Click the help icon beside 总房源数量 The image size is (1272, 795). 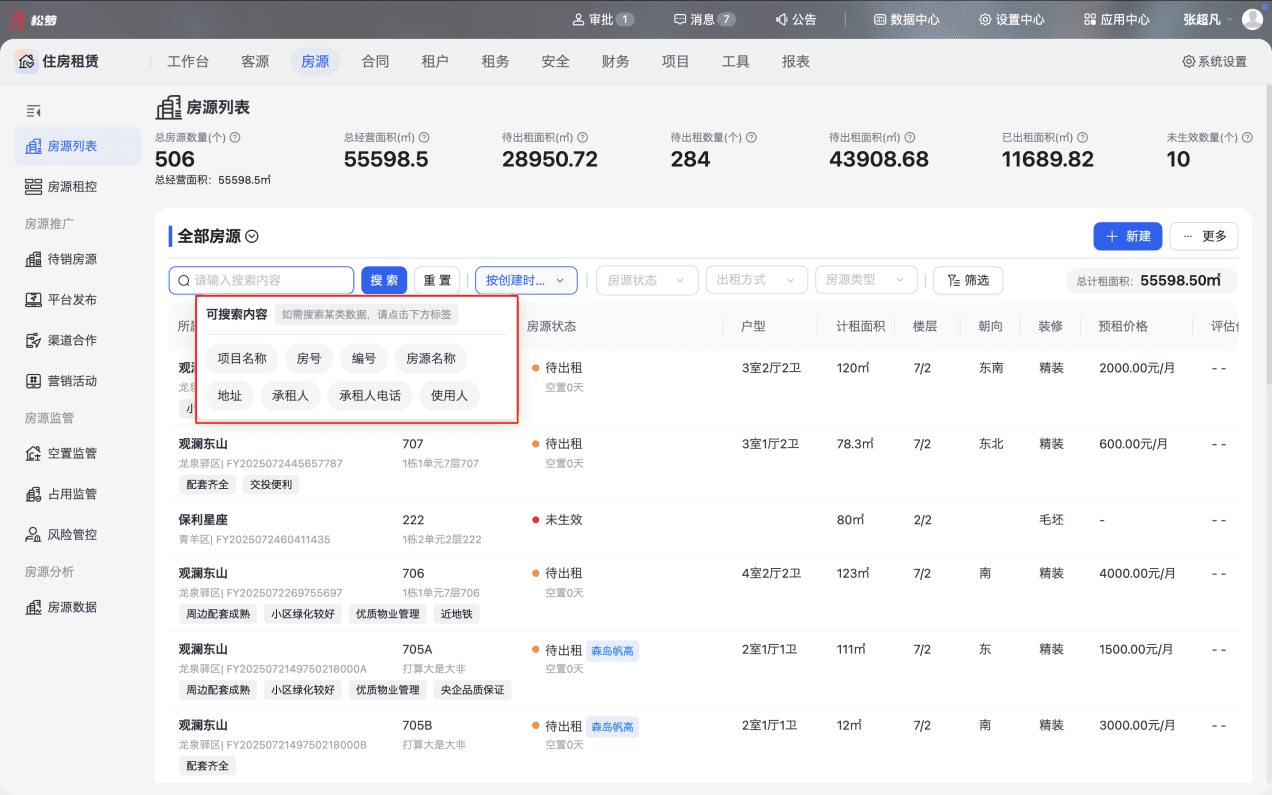[x=235, y=137]
